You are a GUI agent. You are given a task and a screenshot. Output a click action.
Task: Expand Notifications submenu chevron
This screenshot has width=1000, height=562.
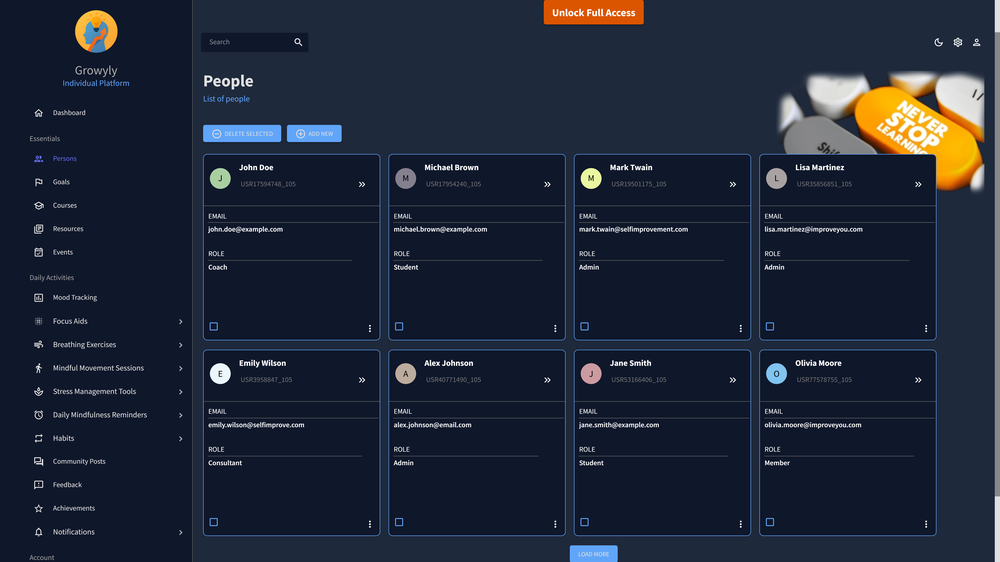tap(180, 532)
